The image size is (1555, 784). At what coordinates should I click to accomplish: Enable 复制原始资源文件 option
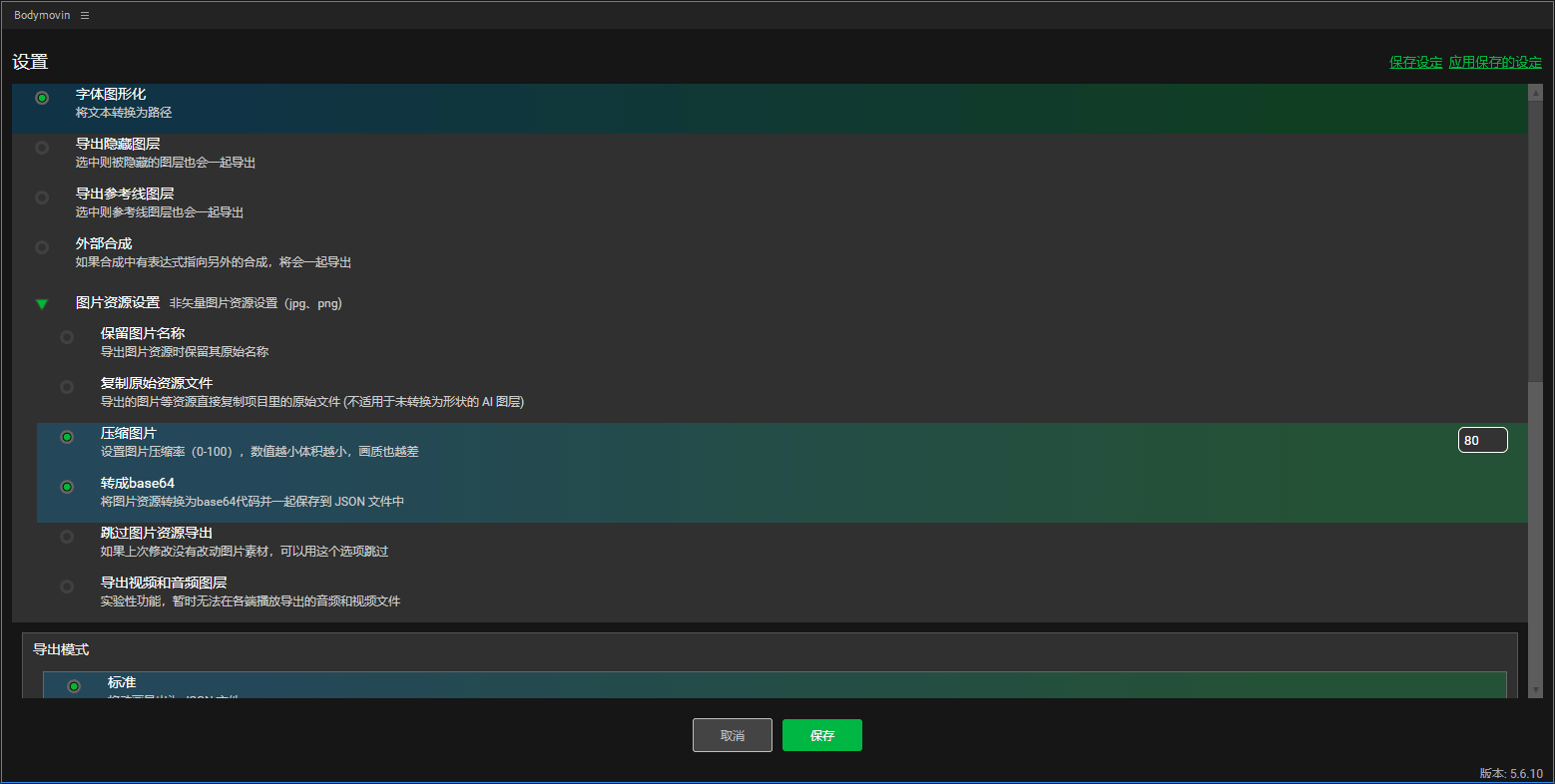coord(67,387)
